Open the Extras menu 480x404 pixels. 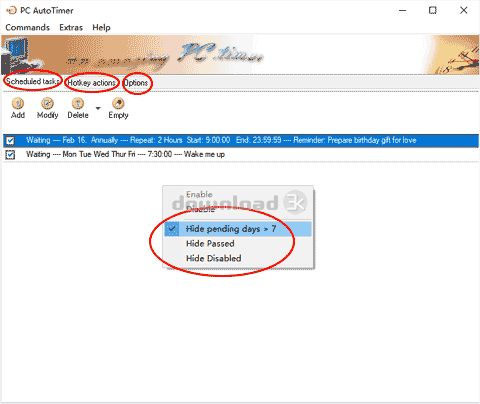(x=71, y=27)
